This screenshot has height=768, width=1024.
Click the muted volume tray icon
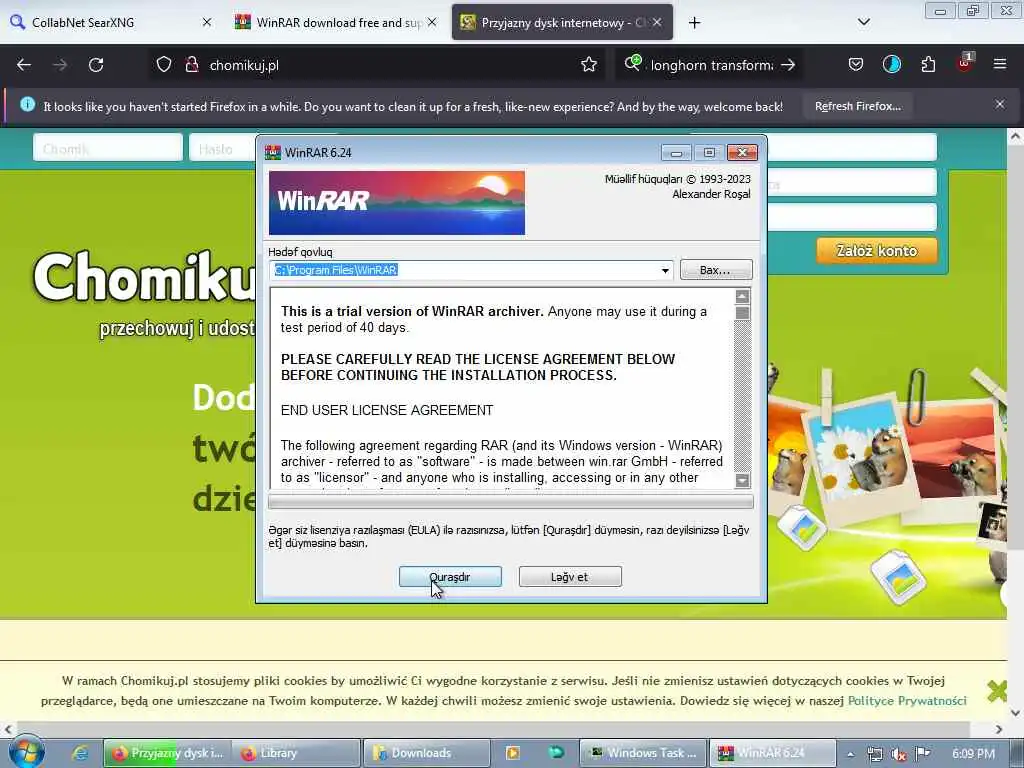[899, 754]
